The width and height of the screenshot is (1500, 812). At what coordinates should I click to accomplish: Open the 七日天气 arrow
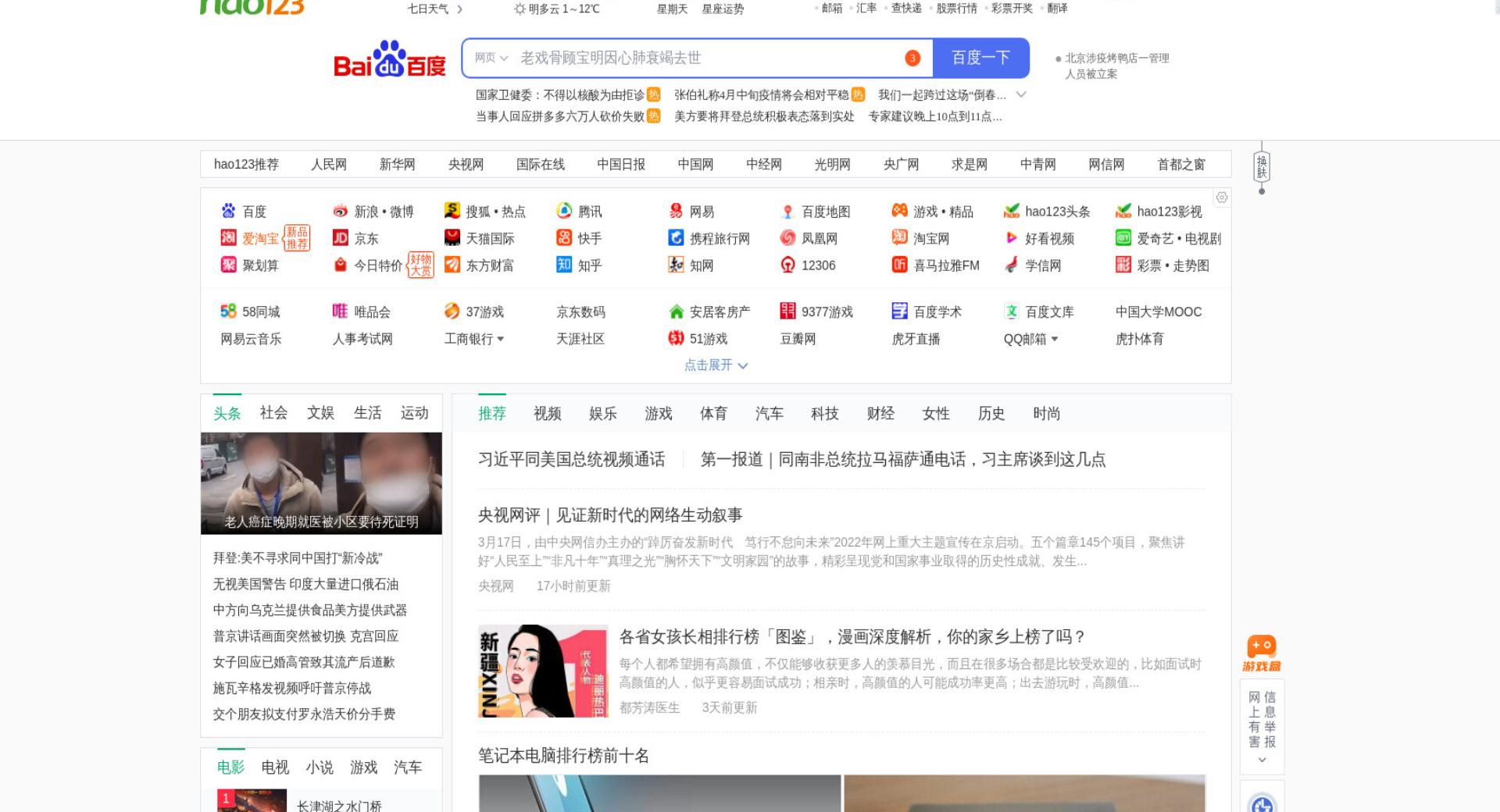click(459, 9)
